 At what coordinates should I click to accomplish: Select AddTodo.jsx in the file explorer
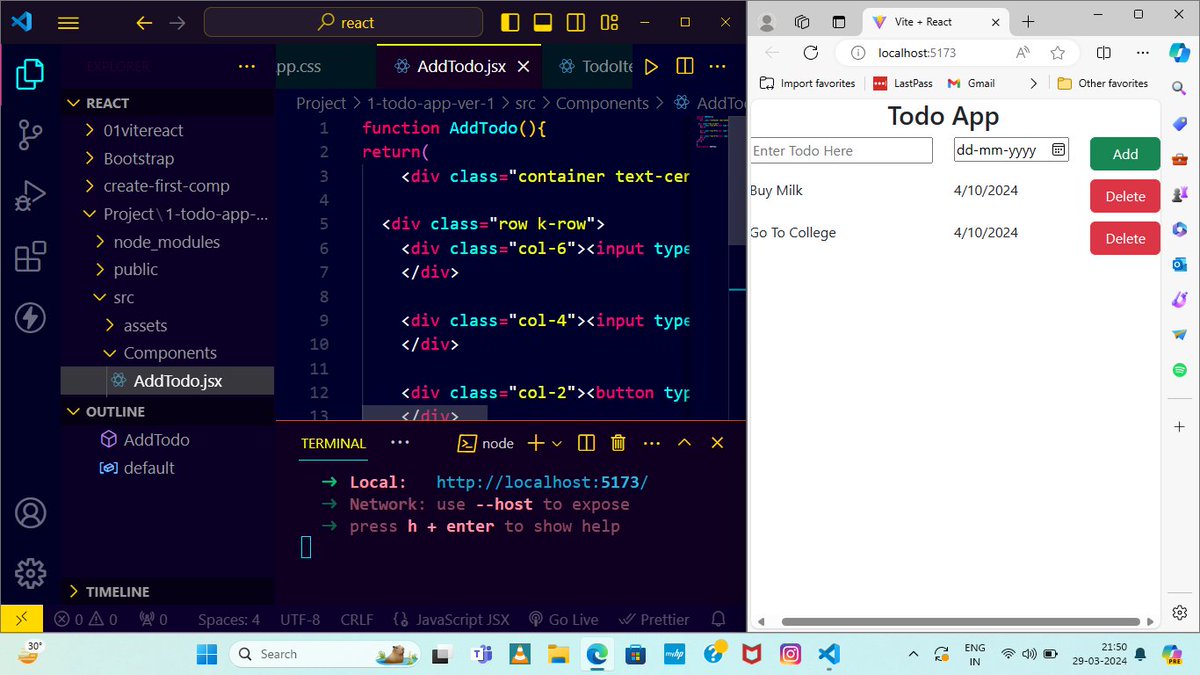[167, 381]
